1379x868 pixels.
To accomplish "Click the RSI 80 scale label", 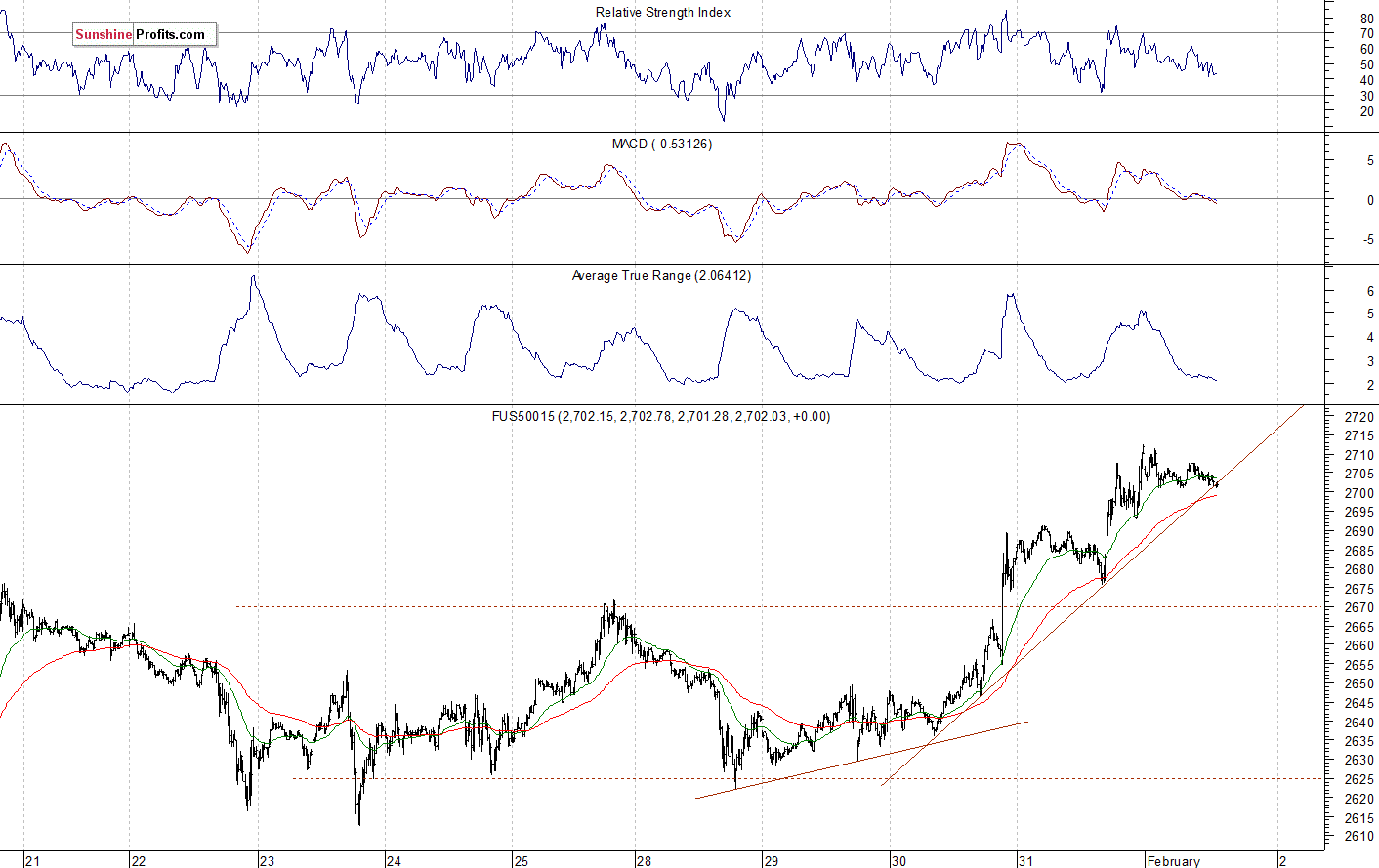I will 1367,19.
